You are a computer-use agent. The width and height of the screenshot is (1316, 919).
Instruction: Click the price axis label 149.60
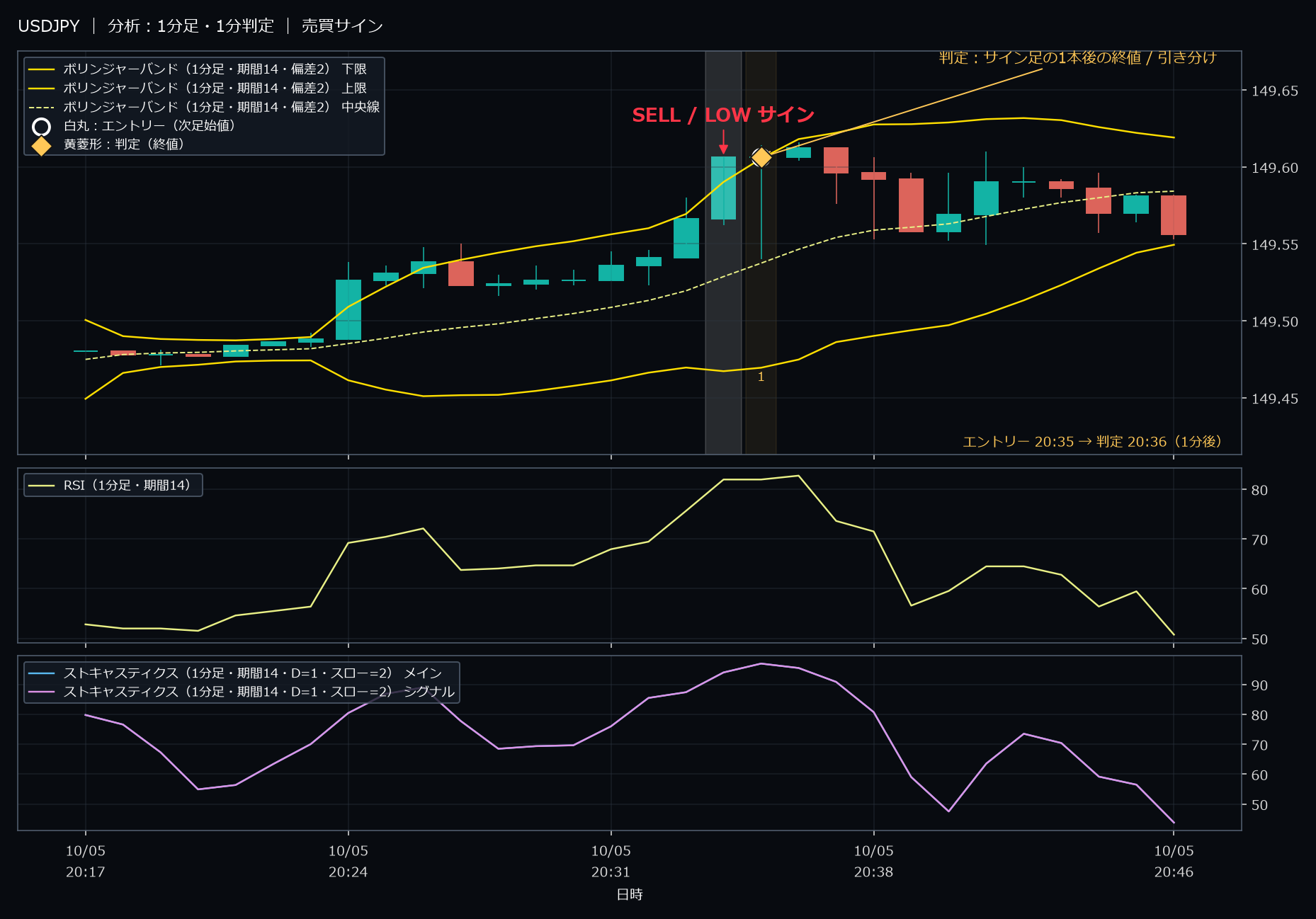(x=1274, y=168)
